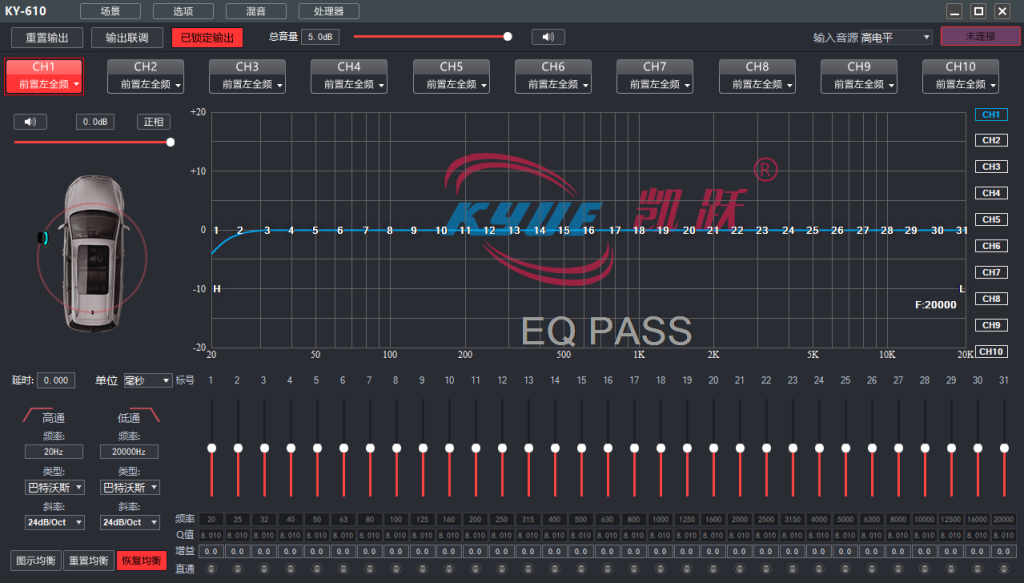This screenshot has width=1024, height=583.
Task: Click the EQ band 1 gain slider
Action: tap(212, 448)
